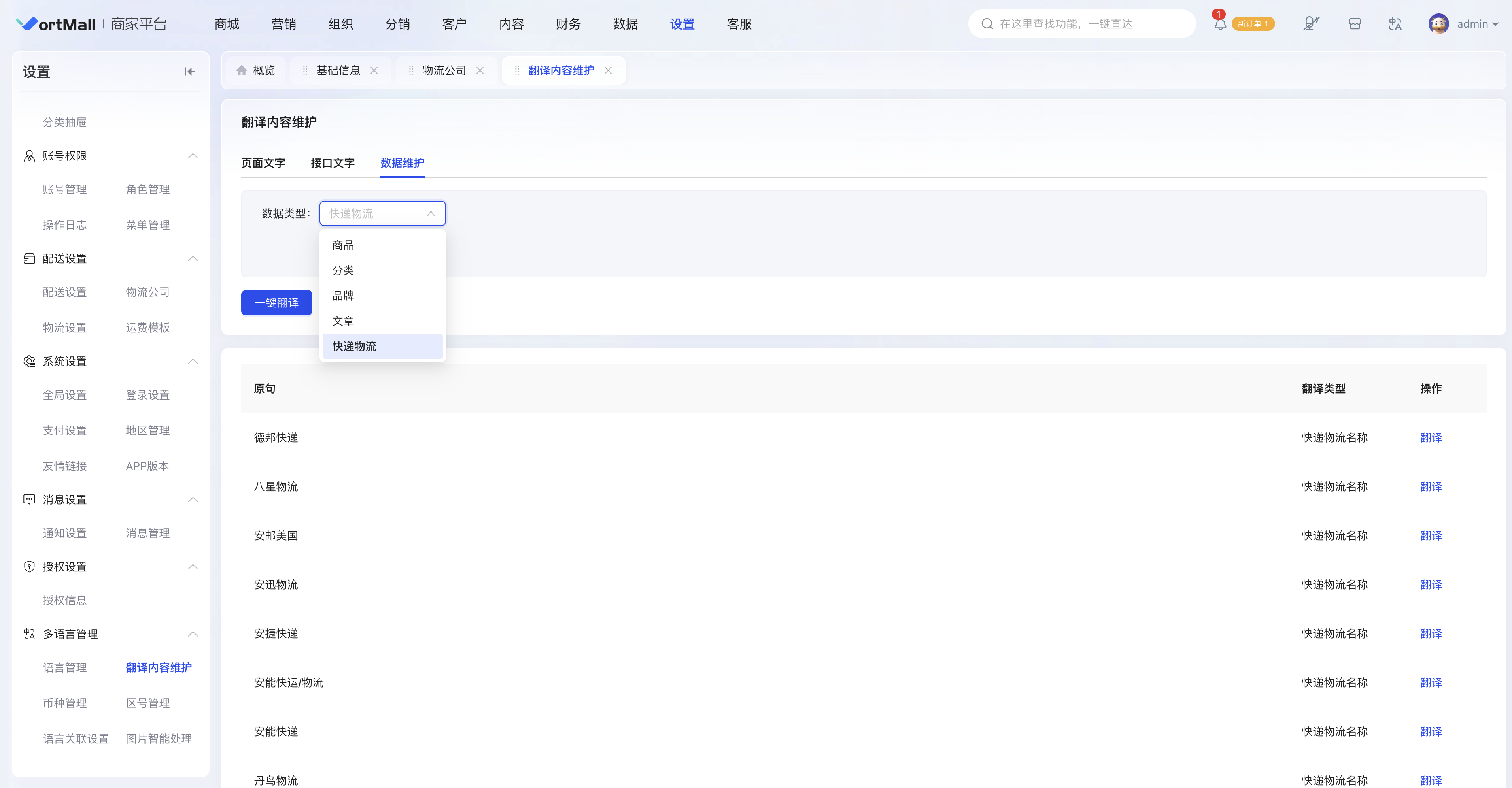Collapse the 设置 sidebar panel icon
The image size is (1512, 788).
pos(189,72)
